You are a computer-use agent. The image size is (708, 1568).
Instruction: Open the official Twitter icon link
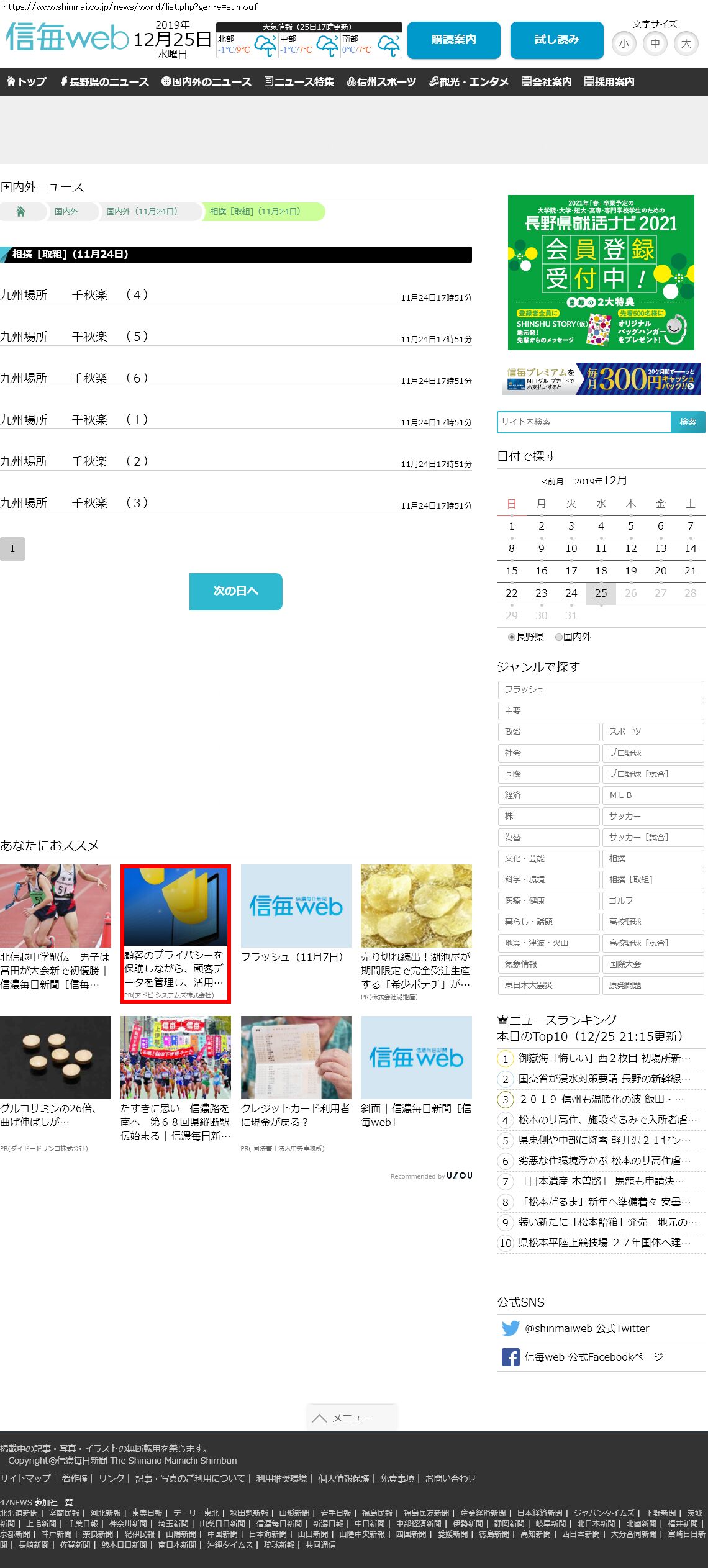point(511,1328)
